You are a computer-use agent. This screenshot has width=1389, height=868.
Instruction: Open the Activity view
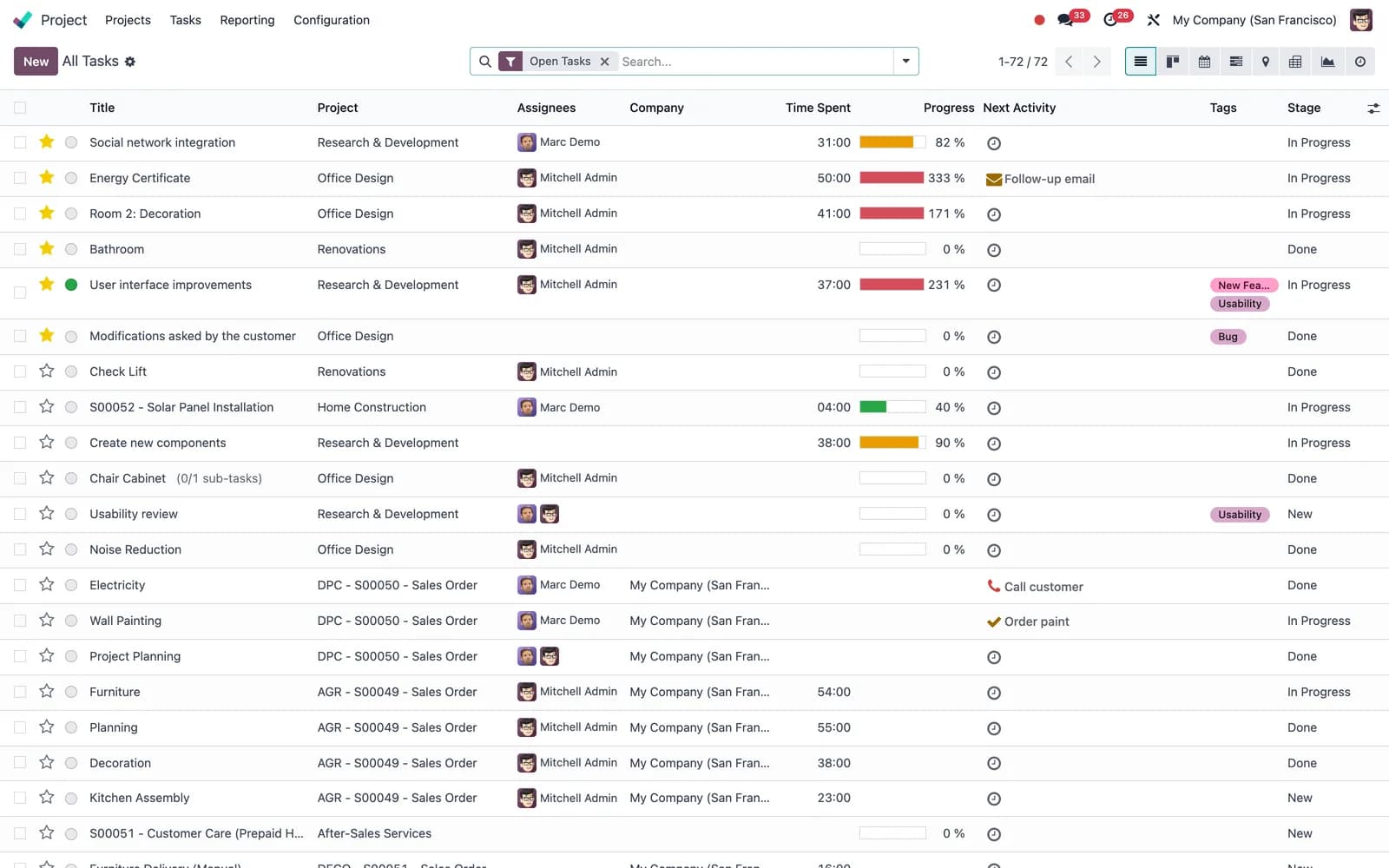pos(1359,62)
